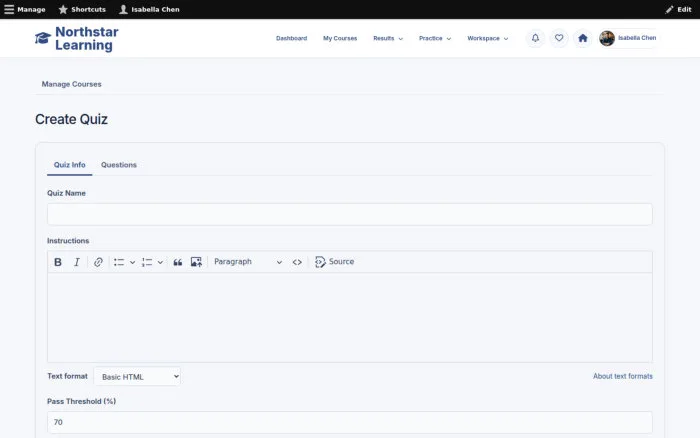Expand the Results menu

(388, 38)
